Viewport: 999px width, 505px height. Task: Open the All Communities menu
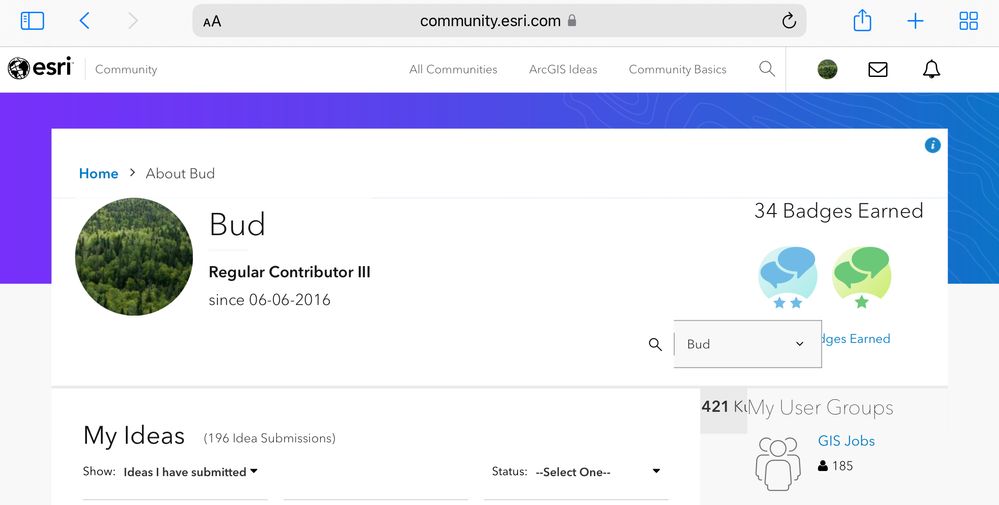click(453, 70)
